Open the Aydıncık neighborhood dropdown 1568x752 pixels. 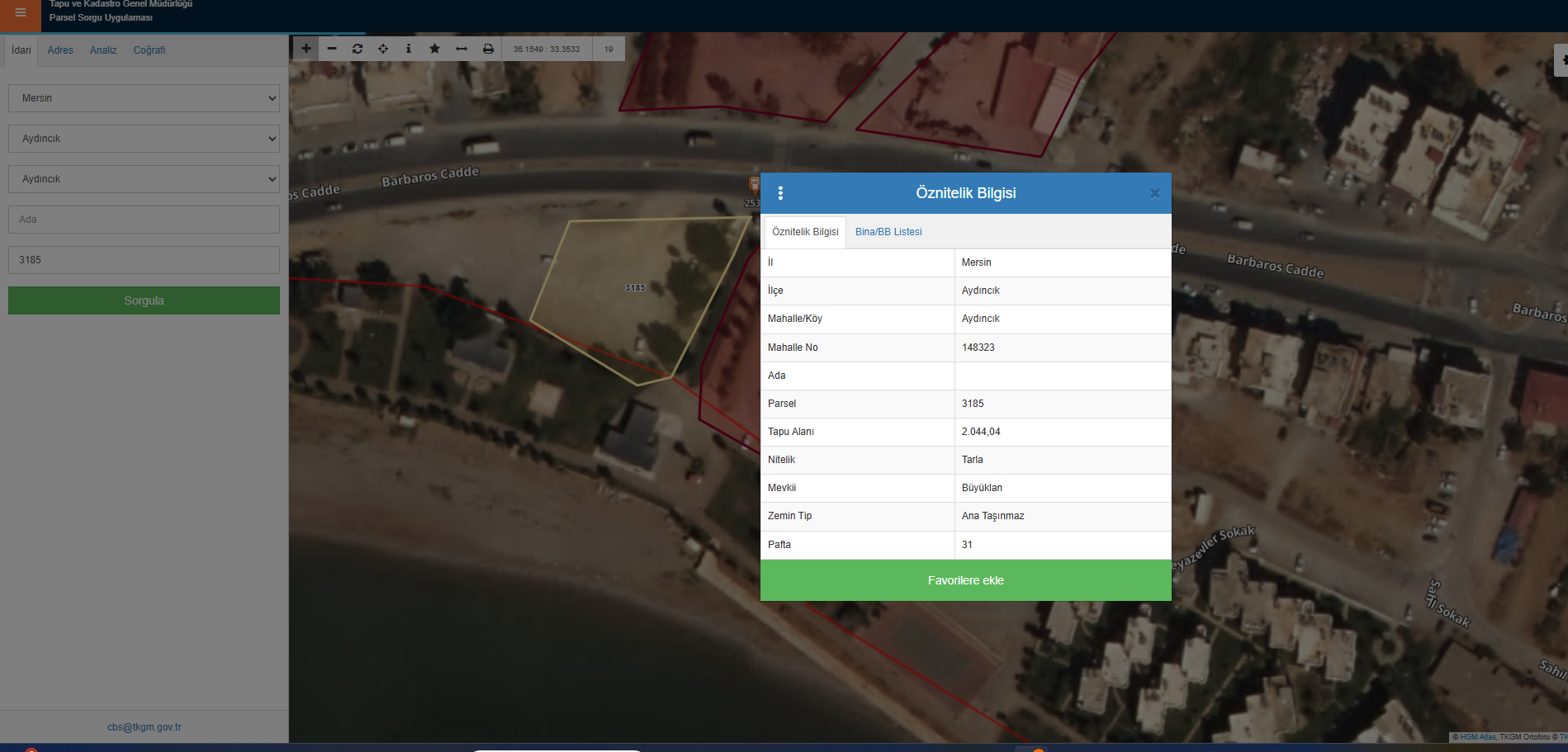144,179
